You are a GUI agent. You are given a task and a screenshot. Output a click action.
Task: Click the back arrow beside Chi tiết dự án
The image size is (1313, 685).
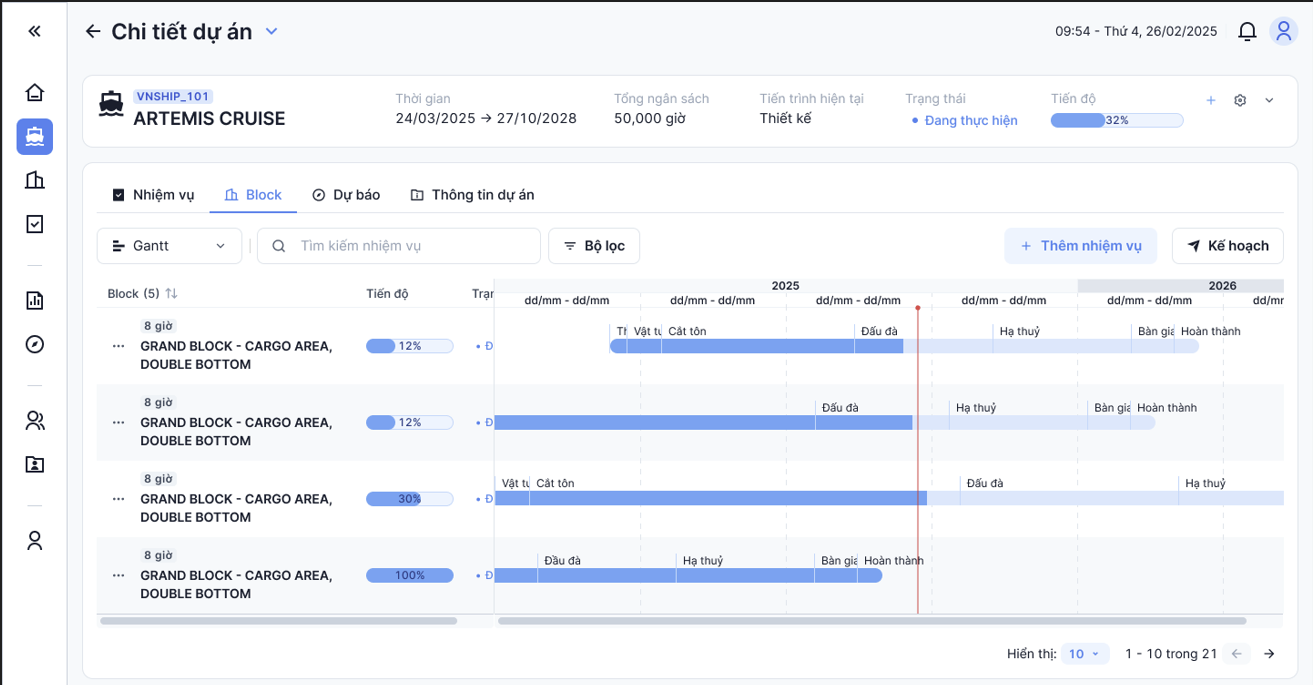pyautogui.click(x=93, y=32)
